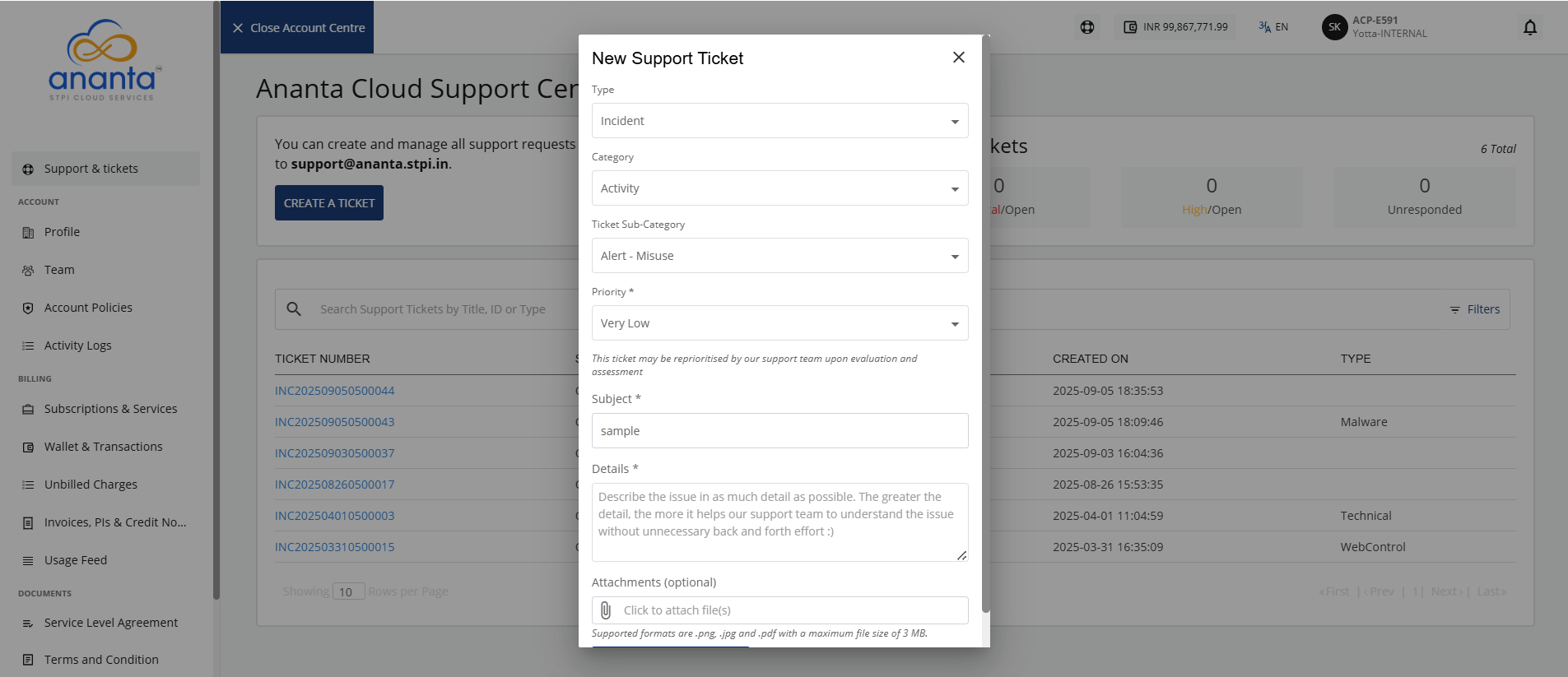Screen dimensions: 1568x677
Task: Click the attach file(s) field
Action: pos(779,610)
